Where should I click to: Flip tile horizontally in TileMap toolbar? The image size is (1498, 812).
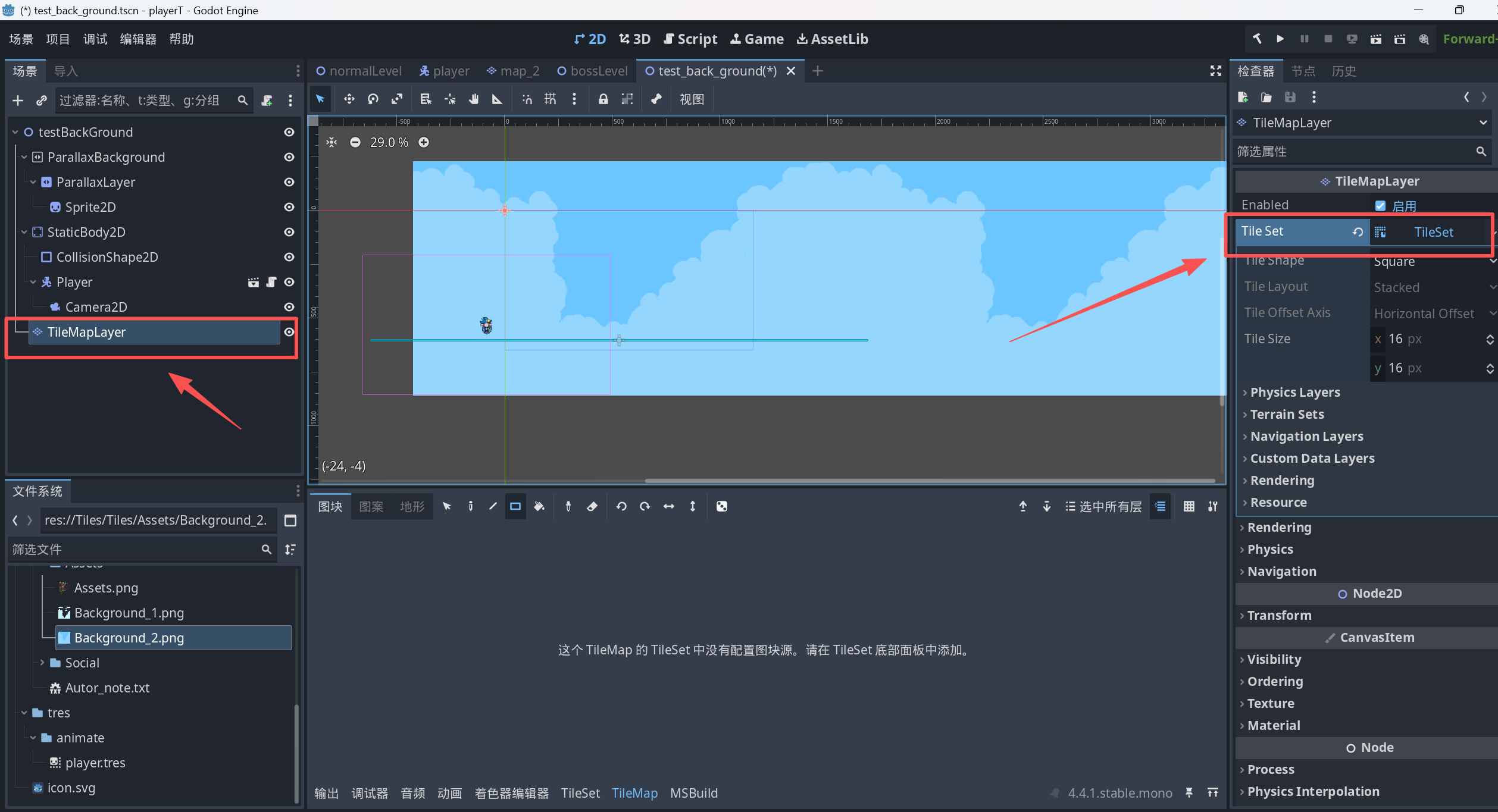coord(669,506)
